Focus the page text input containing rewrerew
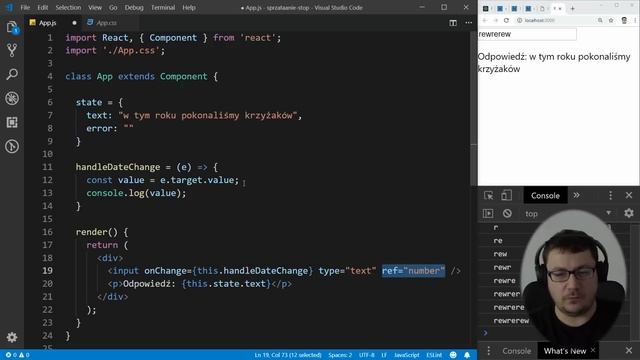Screen dimensions: 640x360 tap(527, 34)
